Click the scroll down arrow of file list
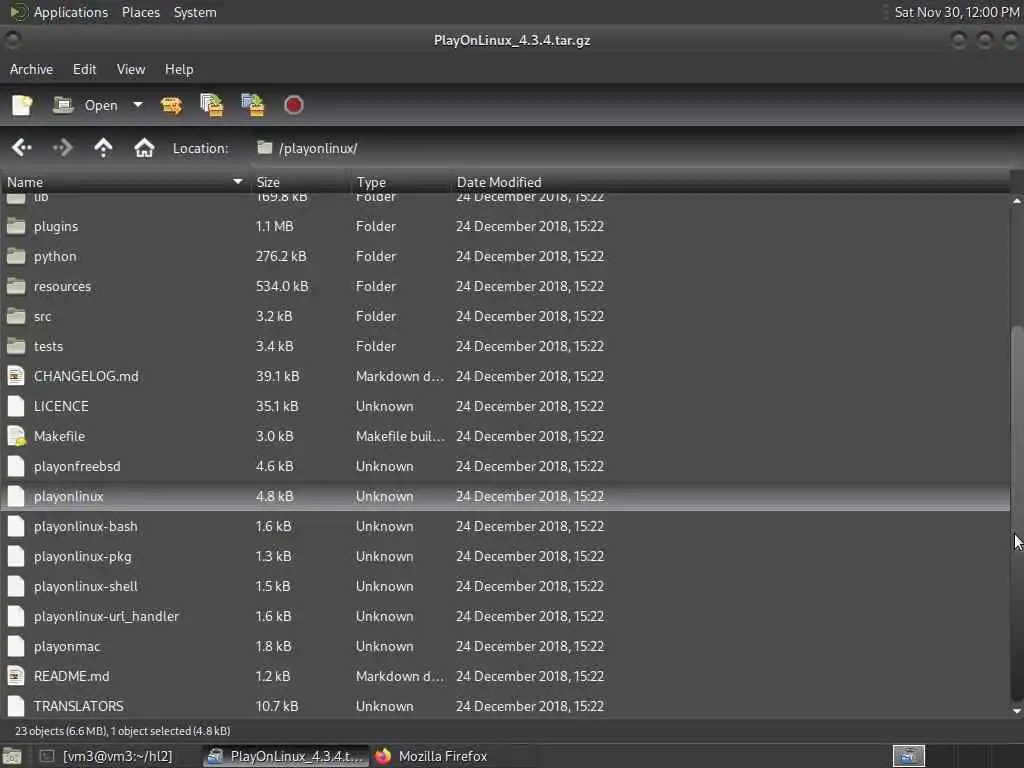The height and width of the screenshot is (768, 1024). [1017, 711]
